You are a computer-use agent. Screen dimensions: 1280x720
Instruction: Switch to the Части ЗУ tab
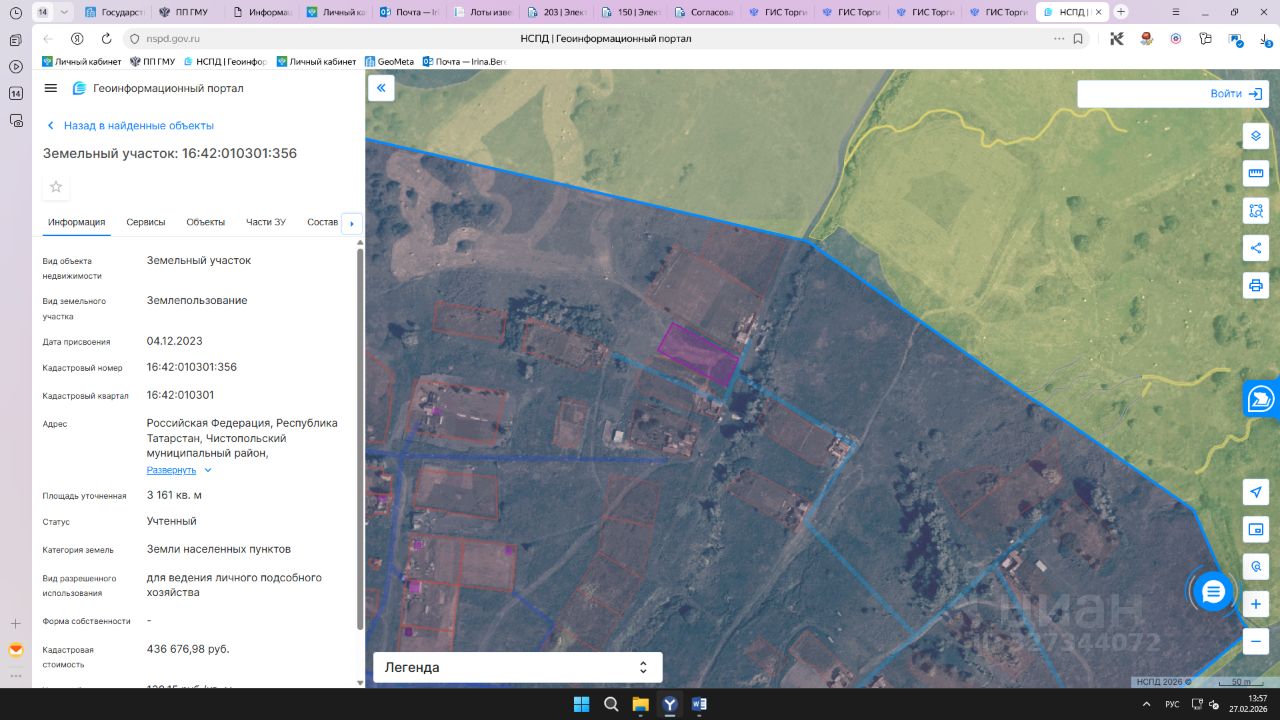[x=266, y=222]
